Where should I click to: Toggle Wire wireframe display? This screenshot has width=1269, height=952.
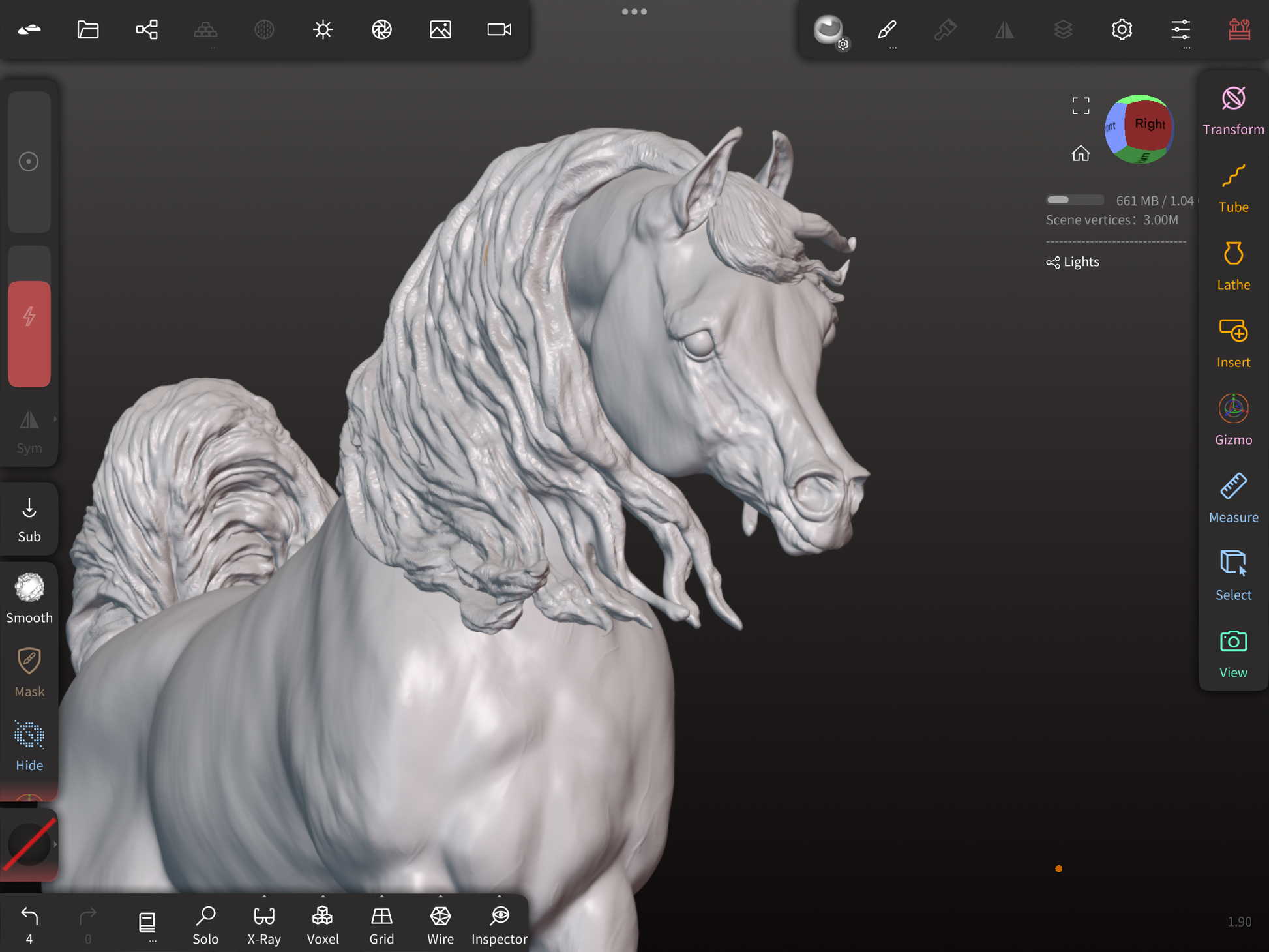point(440,923)
